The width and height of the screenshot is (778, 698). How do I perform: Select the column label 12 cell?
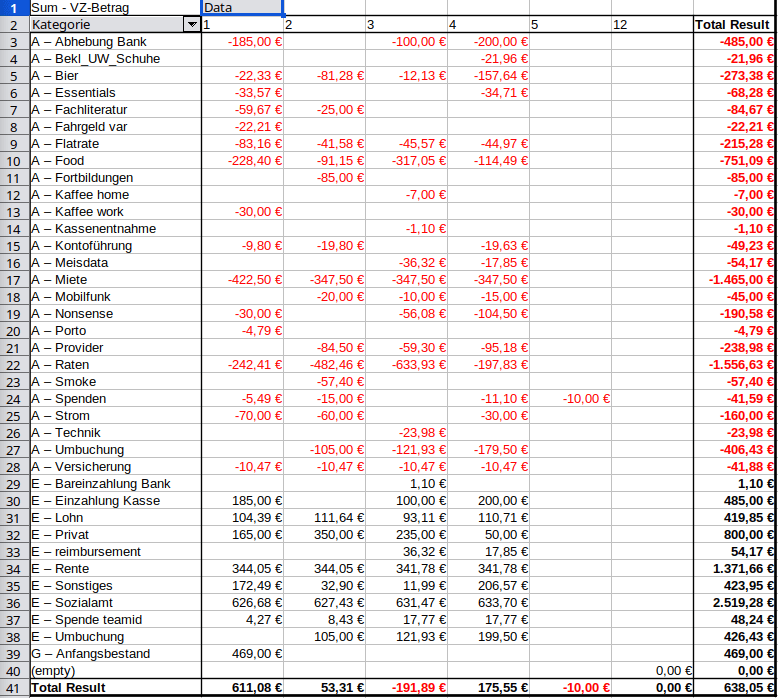pos(651,24)
